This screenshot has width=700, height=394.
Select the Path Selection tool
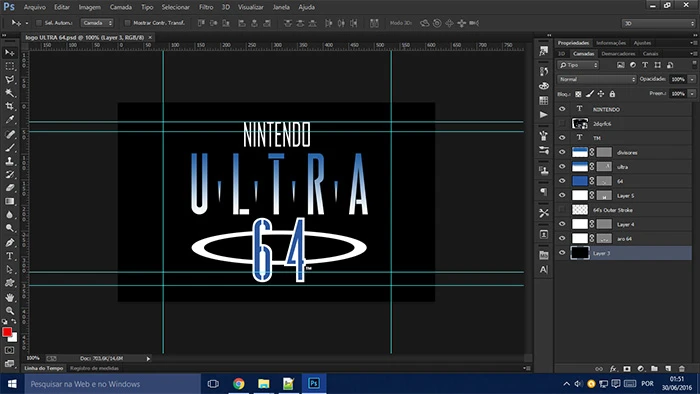tap(9, 270)
